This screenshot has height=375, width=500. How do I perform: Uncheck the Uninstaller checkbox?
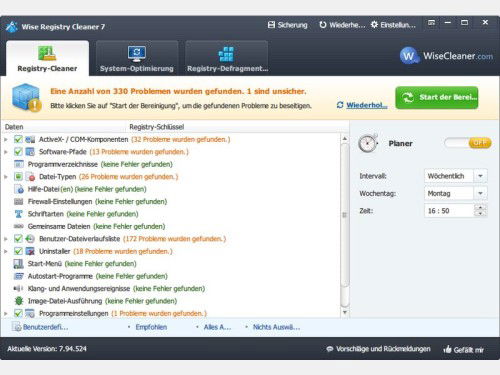18,251
